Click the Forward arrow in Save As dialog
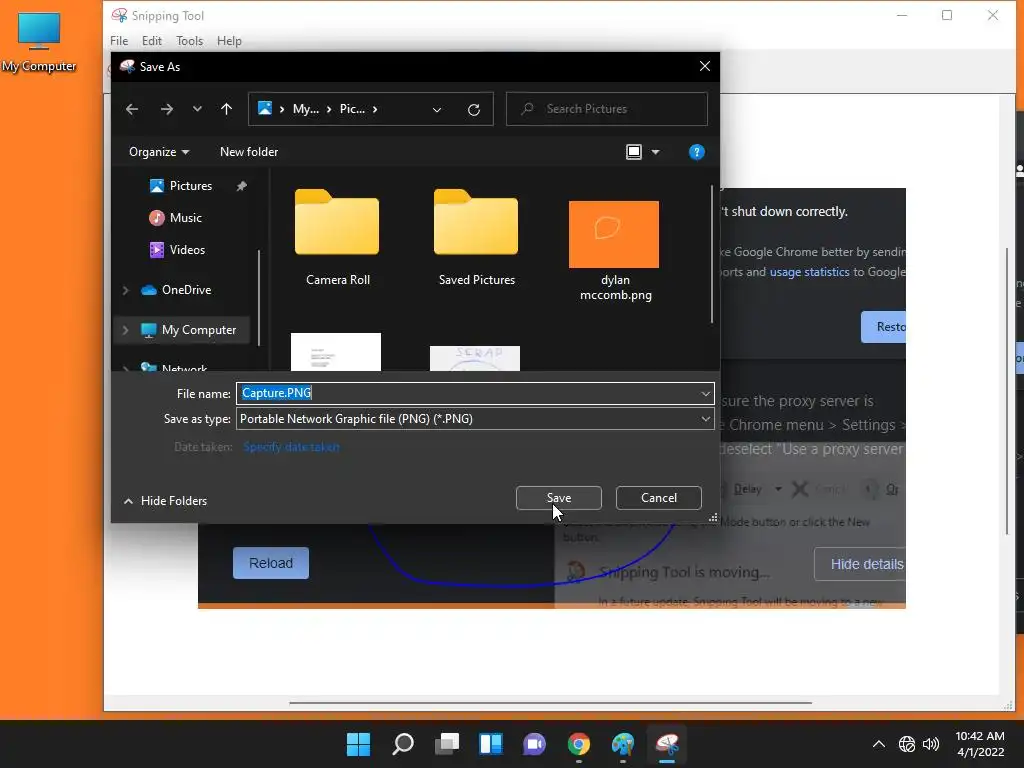 pyautogui.click(x=167, y=109)
